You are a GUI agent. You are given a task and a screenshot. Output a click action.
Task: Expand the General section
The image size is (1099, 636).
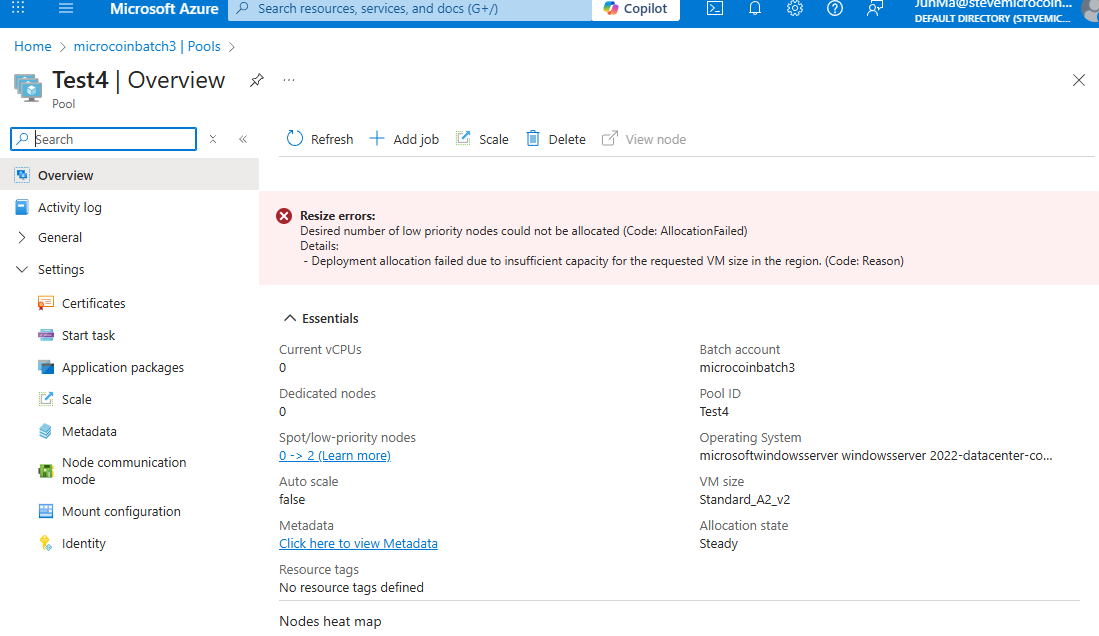coord(22,237)
